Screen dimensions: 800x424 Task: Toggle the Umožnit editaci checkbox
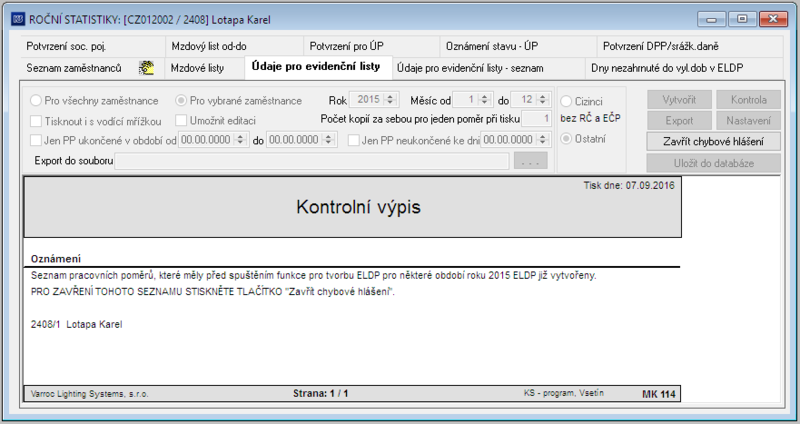[181, 120]
